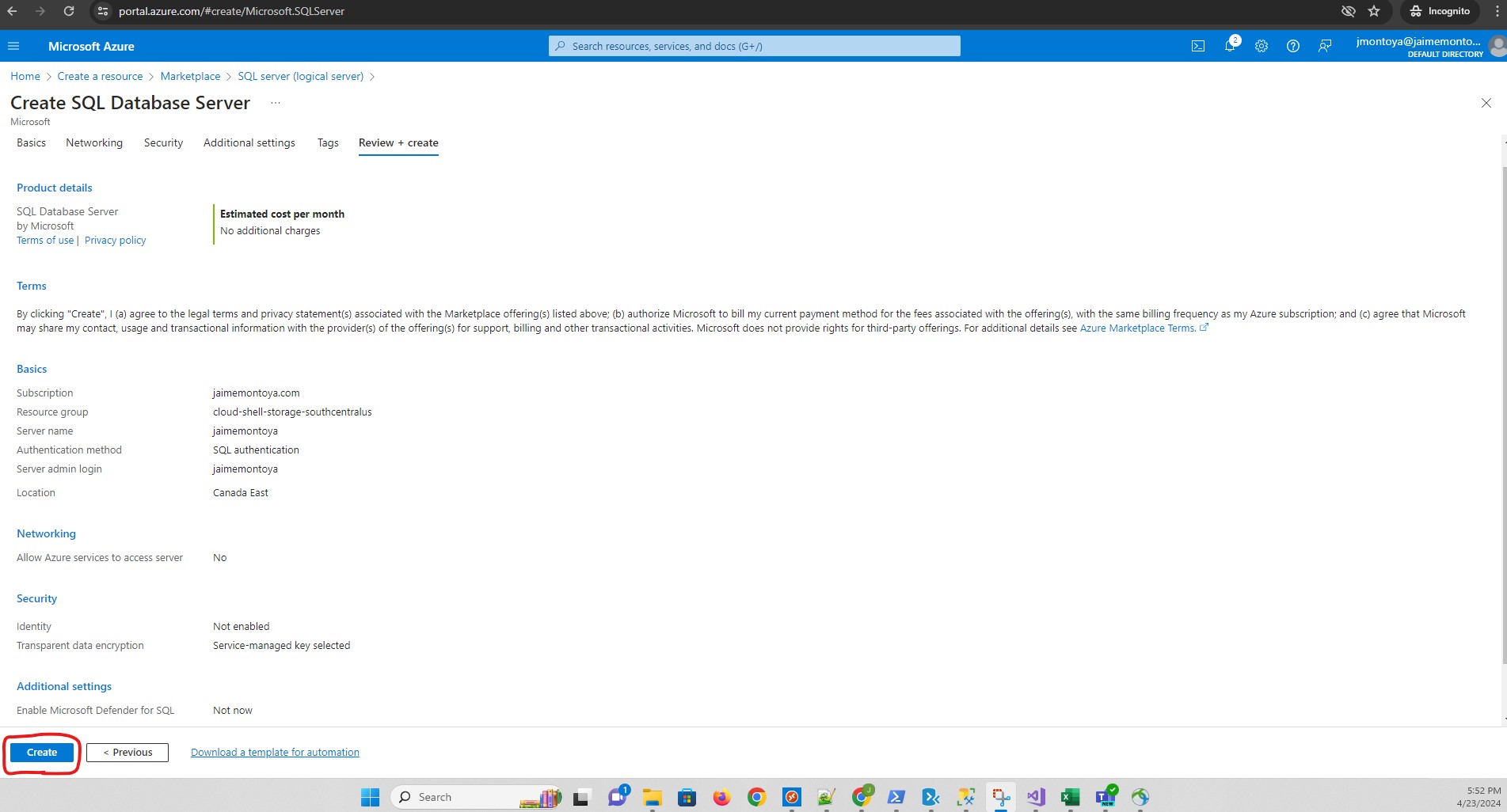Click the Networking section heading
Viewport: 1507px width, 812px height.
point(46,533)
